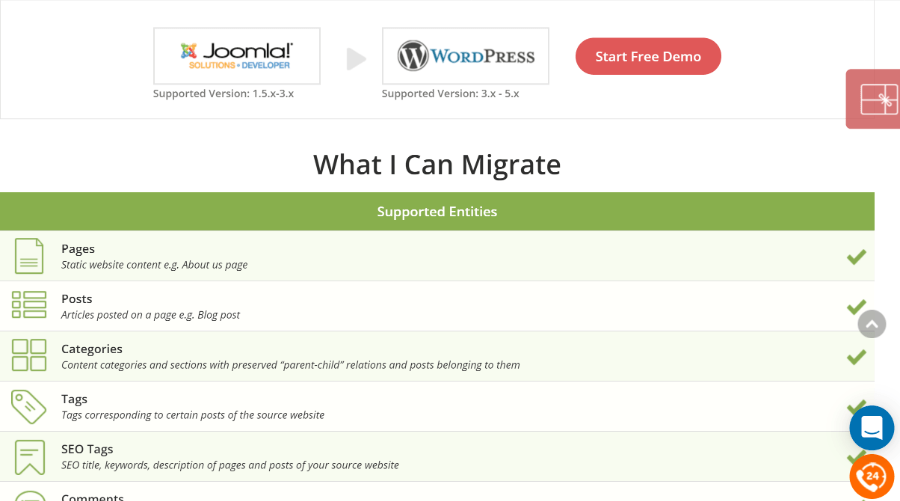Click the checkmark in the Categories row

(856, 357)
